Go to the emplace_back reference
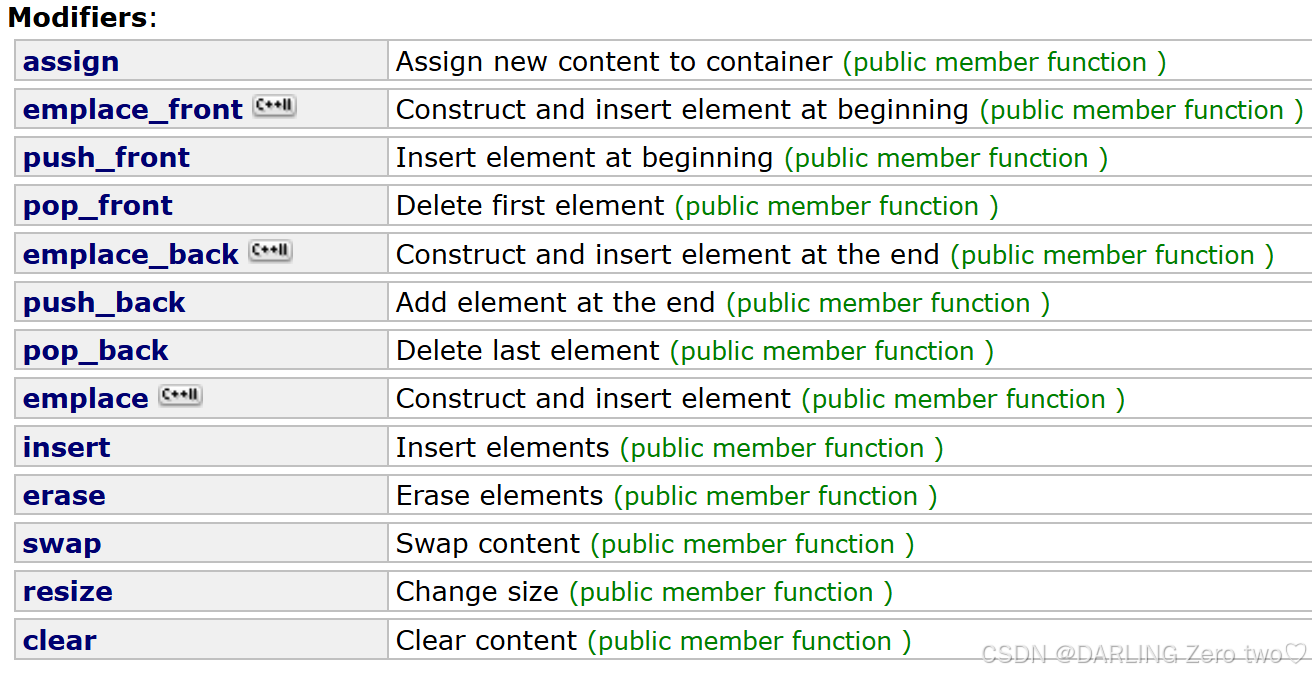Screen dimensions: 1312x676 (x=131, y=255)
